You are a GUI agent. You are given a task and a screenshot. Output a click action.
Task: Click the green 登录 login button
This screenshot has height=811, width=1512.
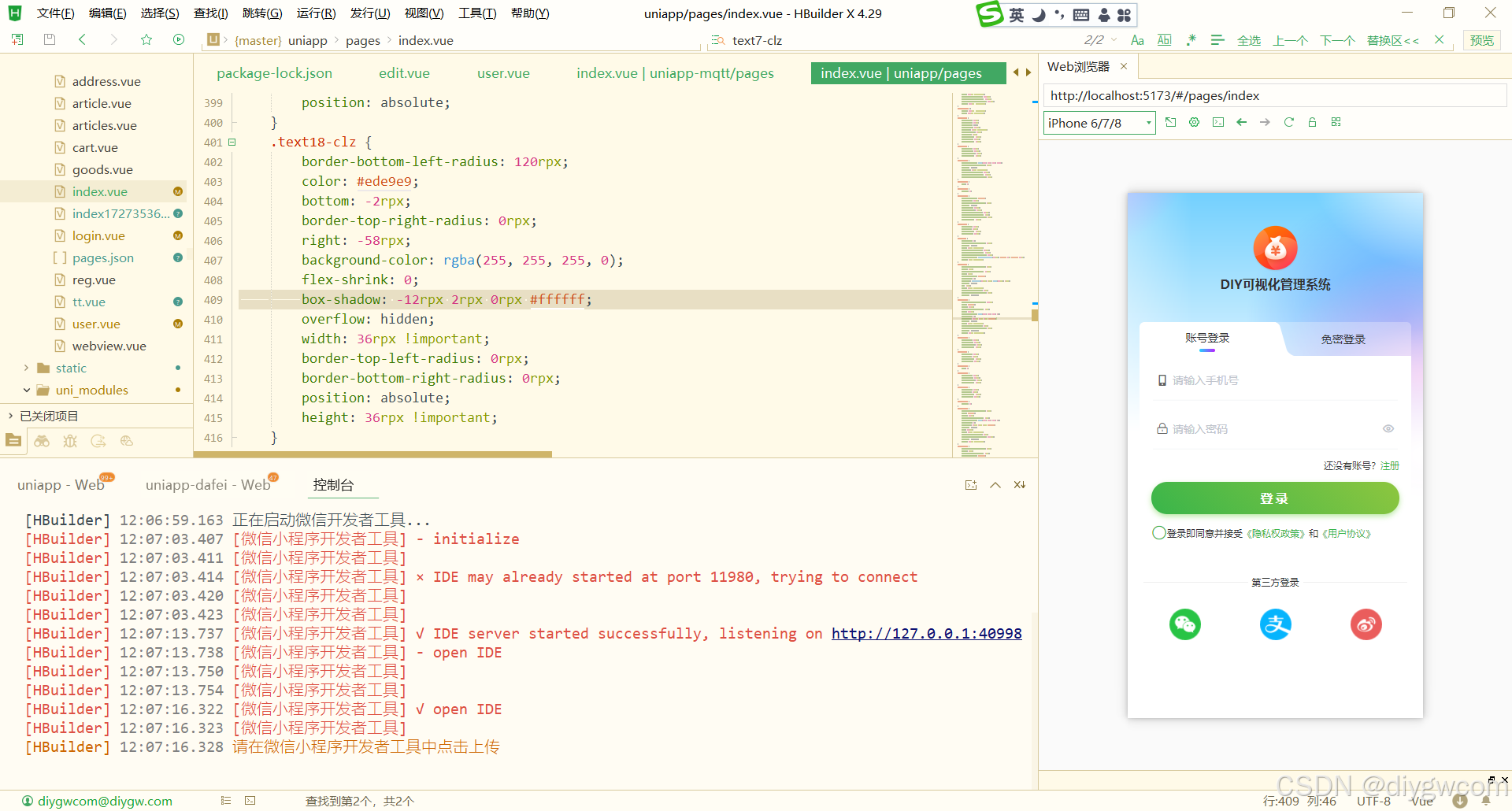(1275, 498)
